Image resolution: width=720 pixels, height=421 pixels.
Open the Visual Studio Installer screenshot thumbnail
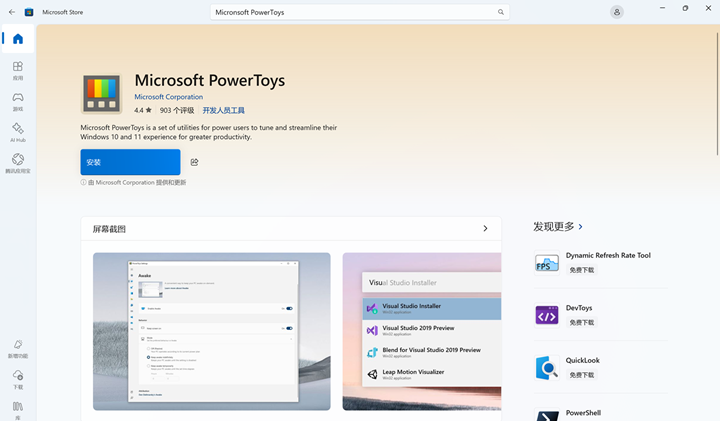click(x=422, y=331)
